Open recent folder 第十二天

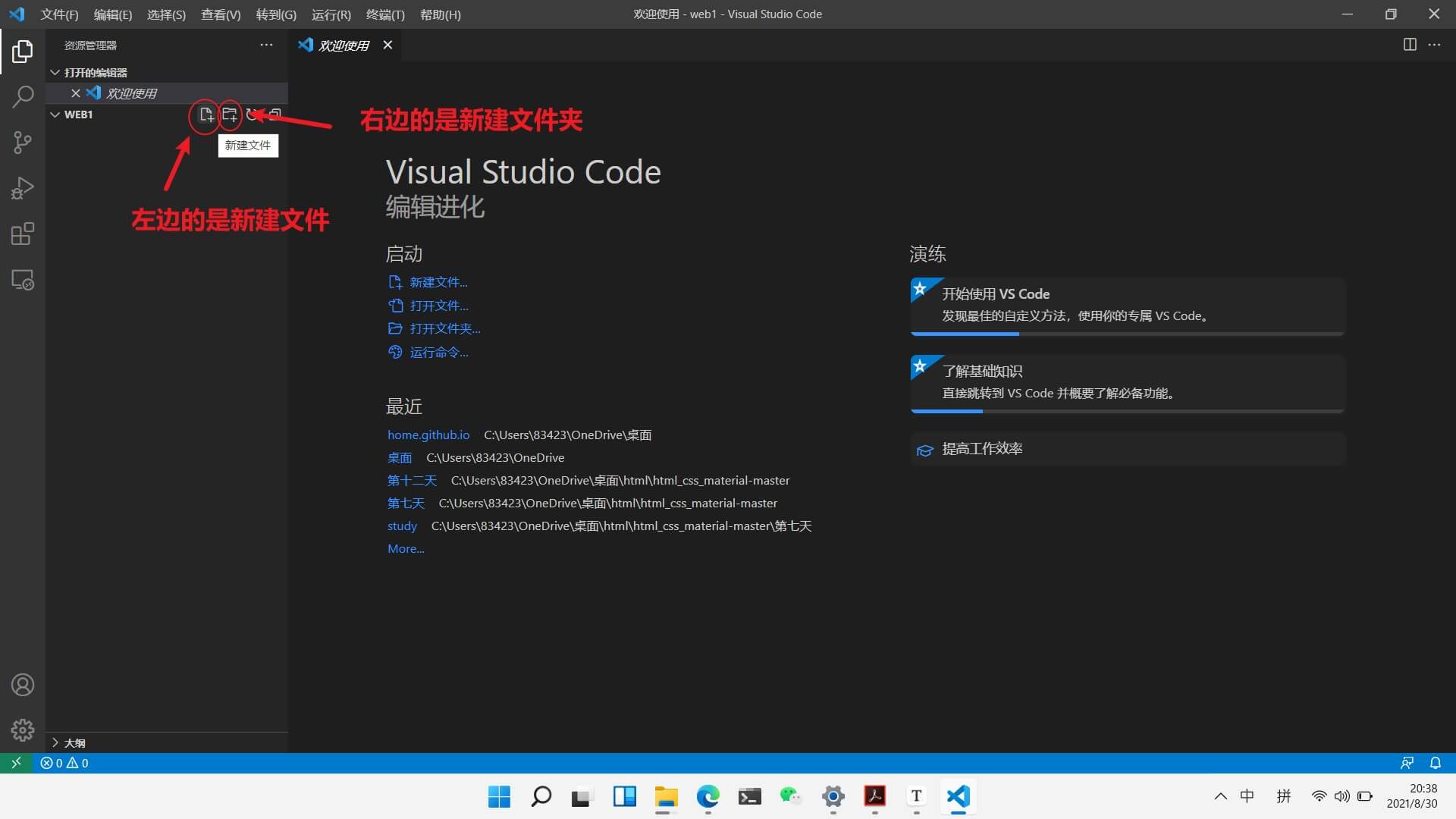click(x=412, y=480)
